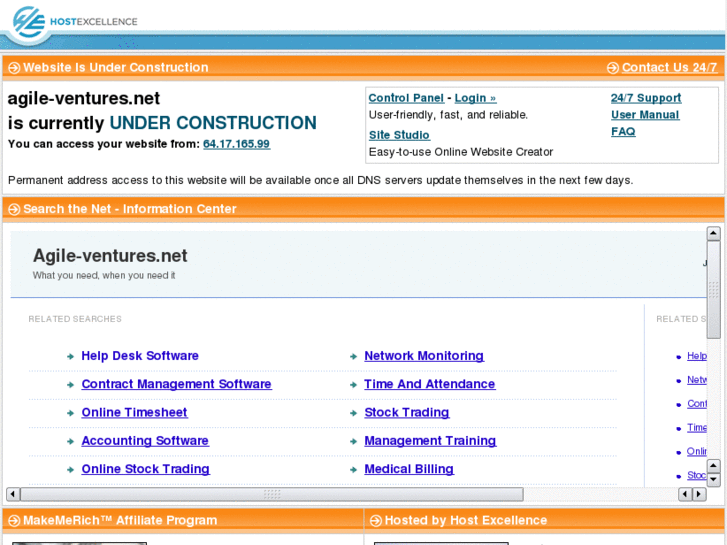
Task: Click frame scrollbar up arrow at top
Action: 713,233
